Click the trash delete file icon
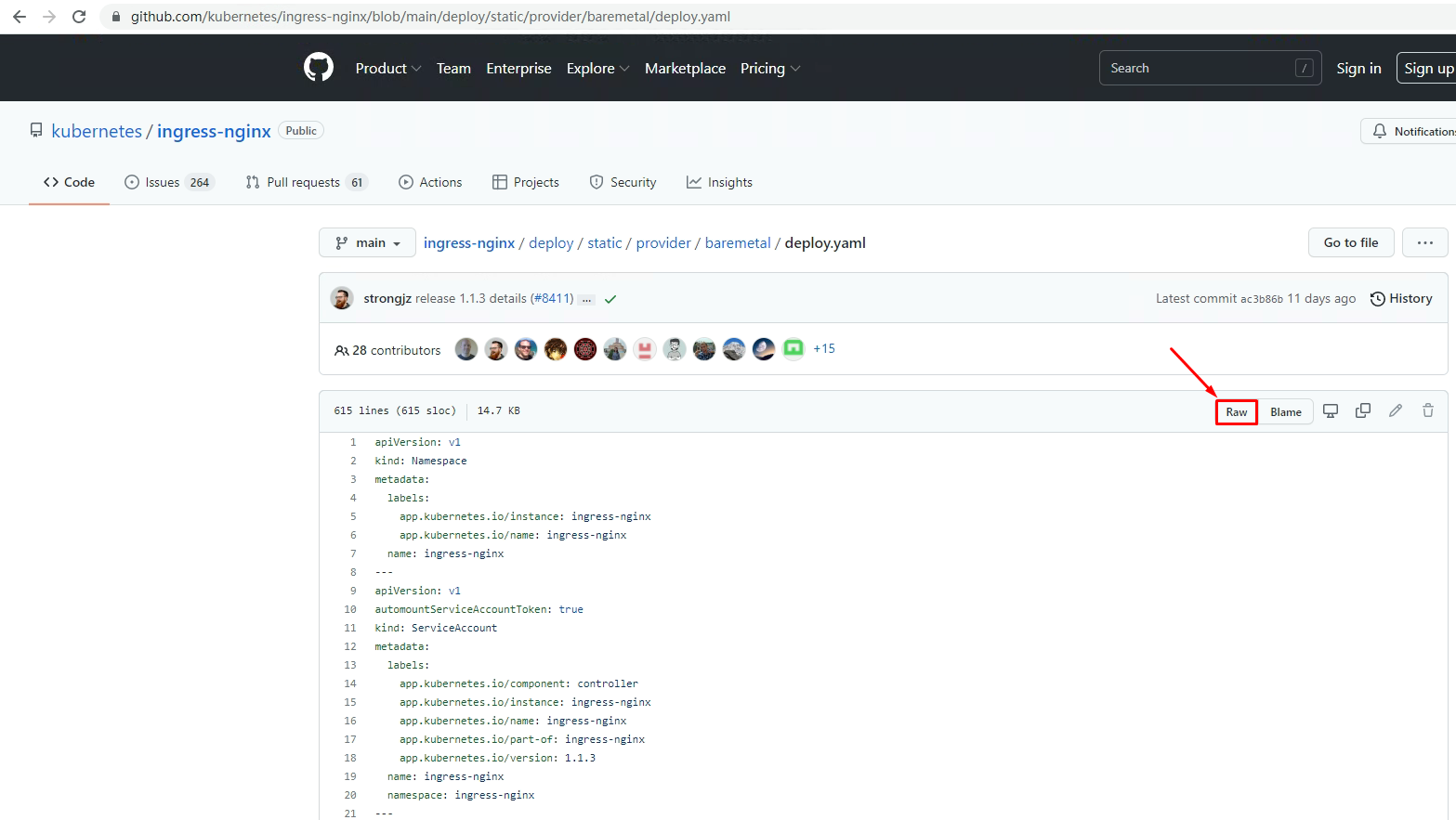This screenshot has height=820, width=1456. pyautogui.click(x=1428, y=411)
